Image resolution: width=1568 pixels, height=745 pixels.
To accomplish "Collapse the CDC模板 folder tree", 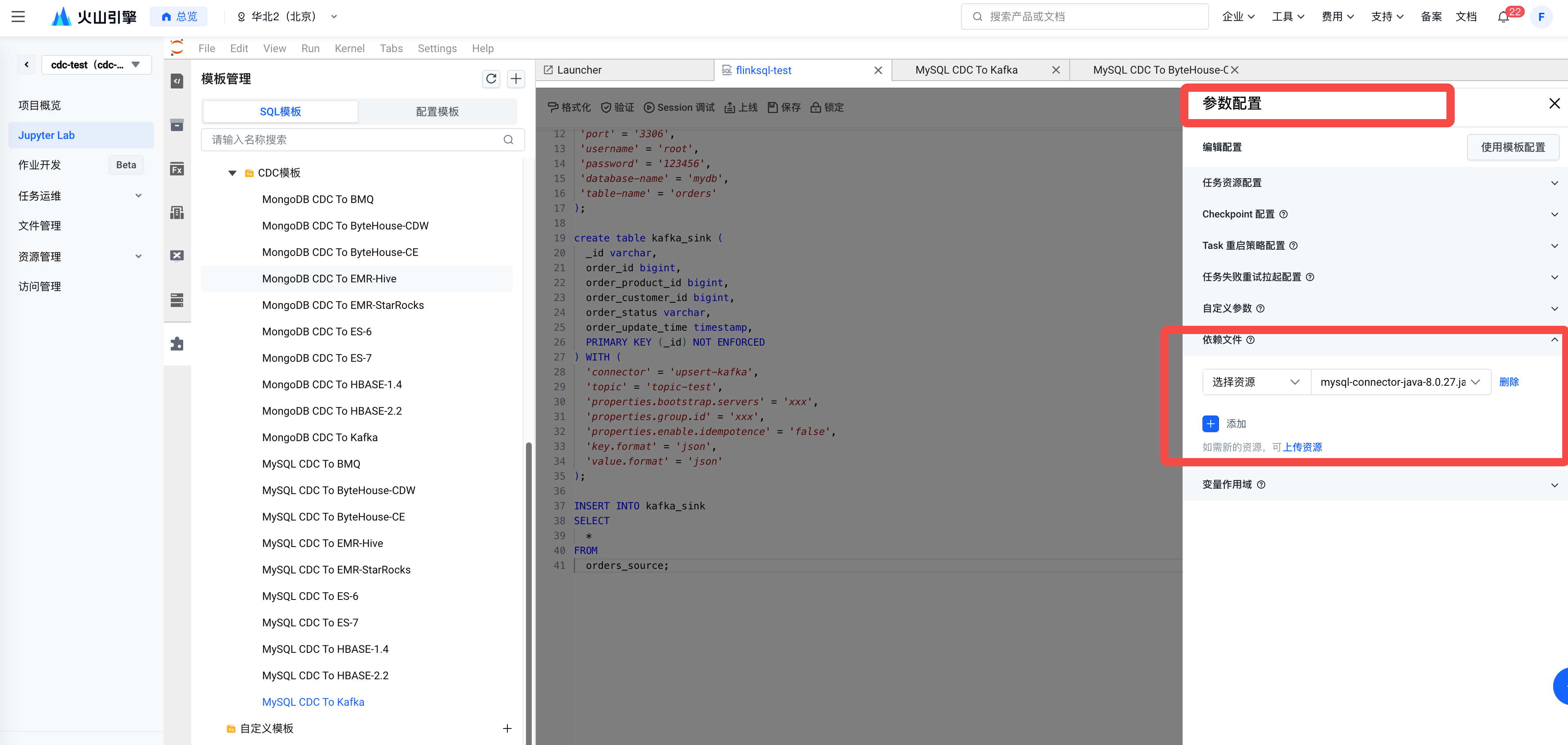I will point(232,173).
